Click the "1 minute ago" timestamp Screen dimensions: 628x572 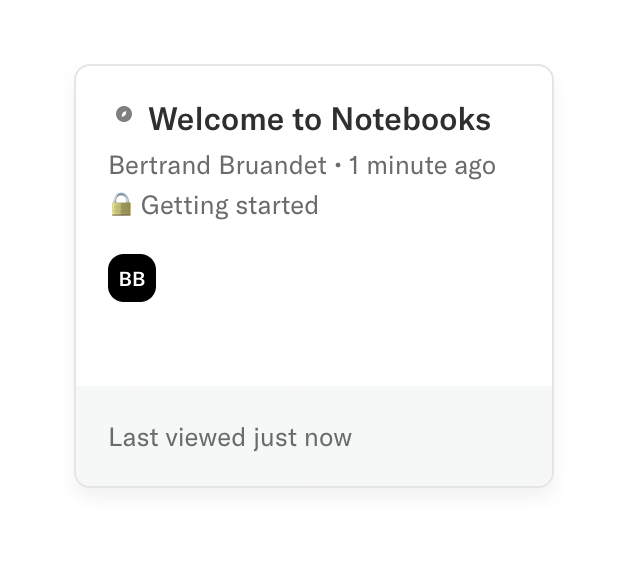click(x=422, y=165)
